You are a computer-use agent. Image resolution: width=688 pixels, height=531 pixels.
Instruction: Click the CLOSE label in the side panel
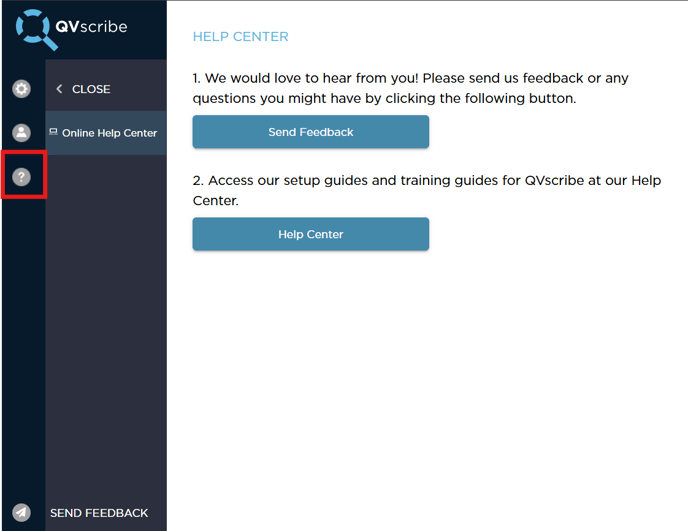pos(91,89)
